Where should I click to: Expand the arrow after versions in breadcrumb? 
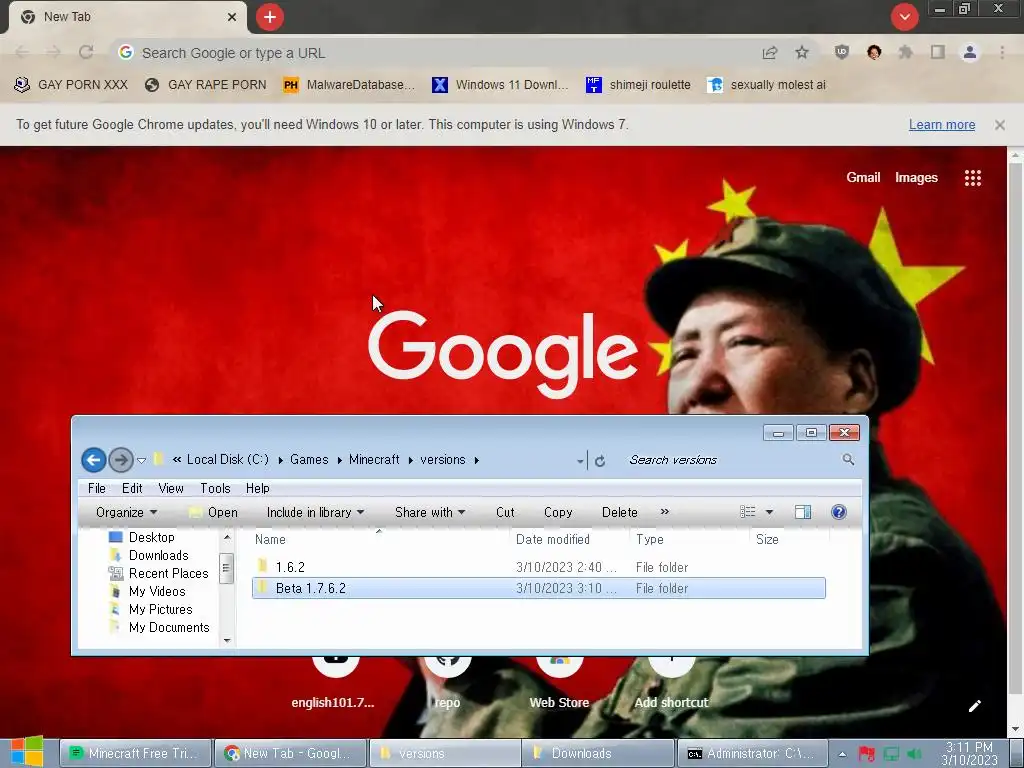[477, 460]
